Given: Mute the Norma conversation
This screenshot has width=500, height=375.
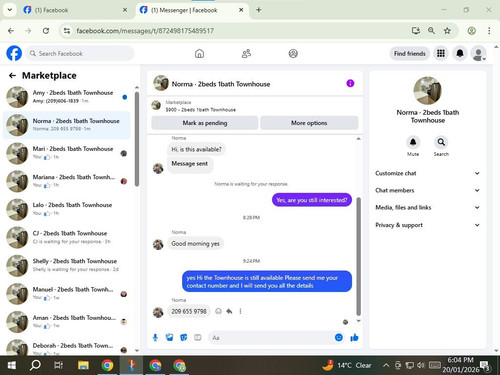Looking at the screenshot, I should pyautogui.click(x=413, y=142).
